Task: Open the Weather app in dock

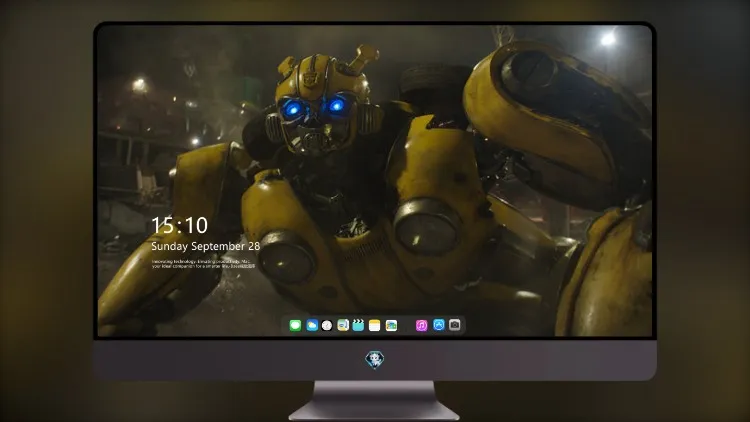Action: tap(312, 325)
